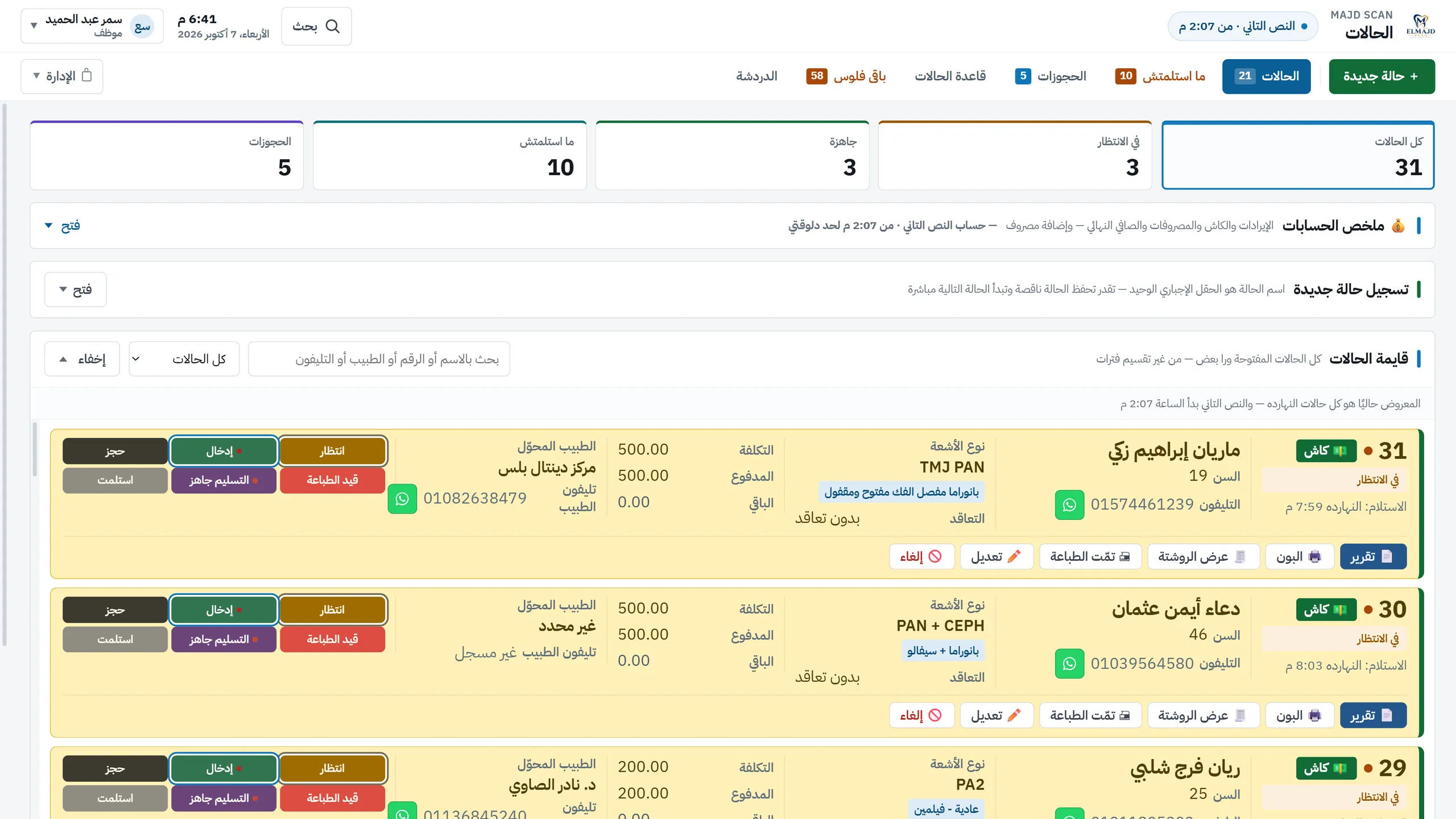The width and height of the screenshot is (1456, 819).
Task: Select the جاهزة summary card
Action: coord(733,155)
